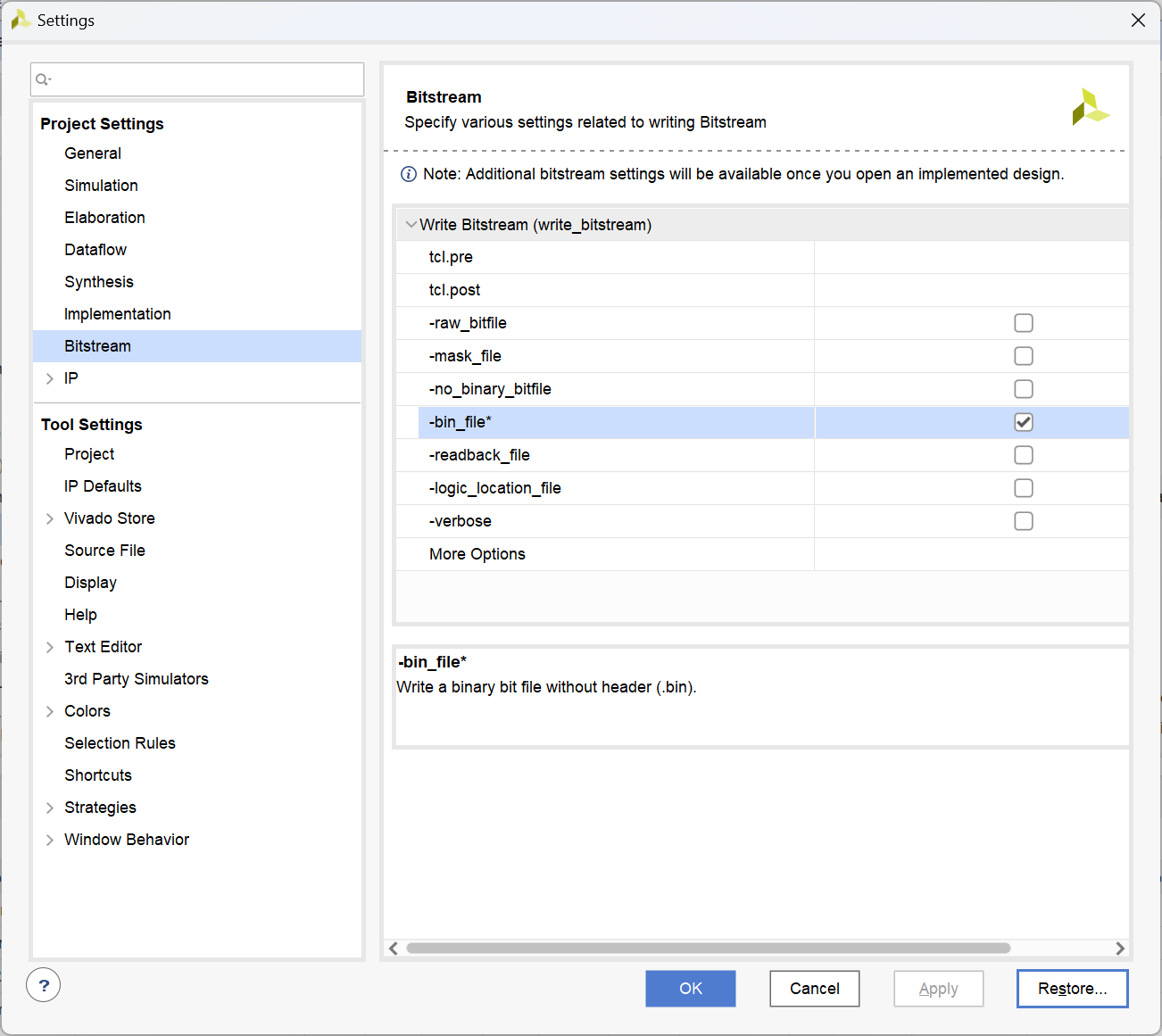1162x1036 pixels.
Task: Select Elaboration settings page
Action: (x=104, y=218)
